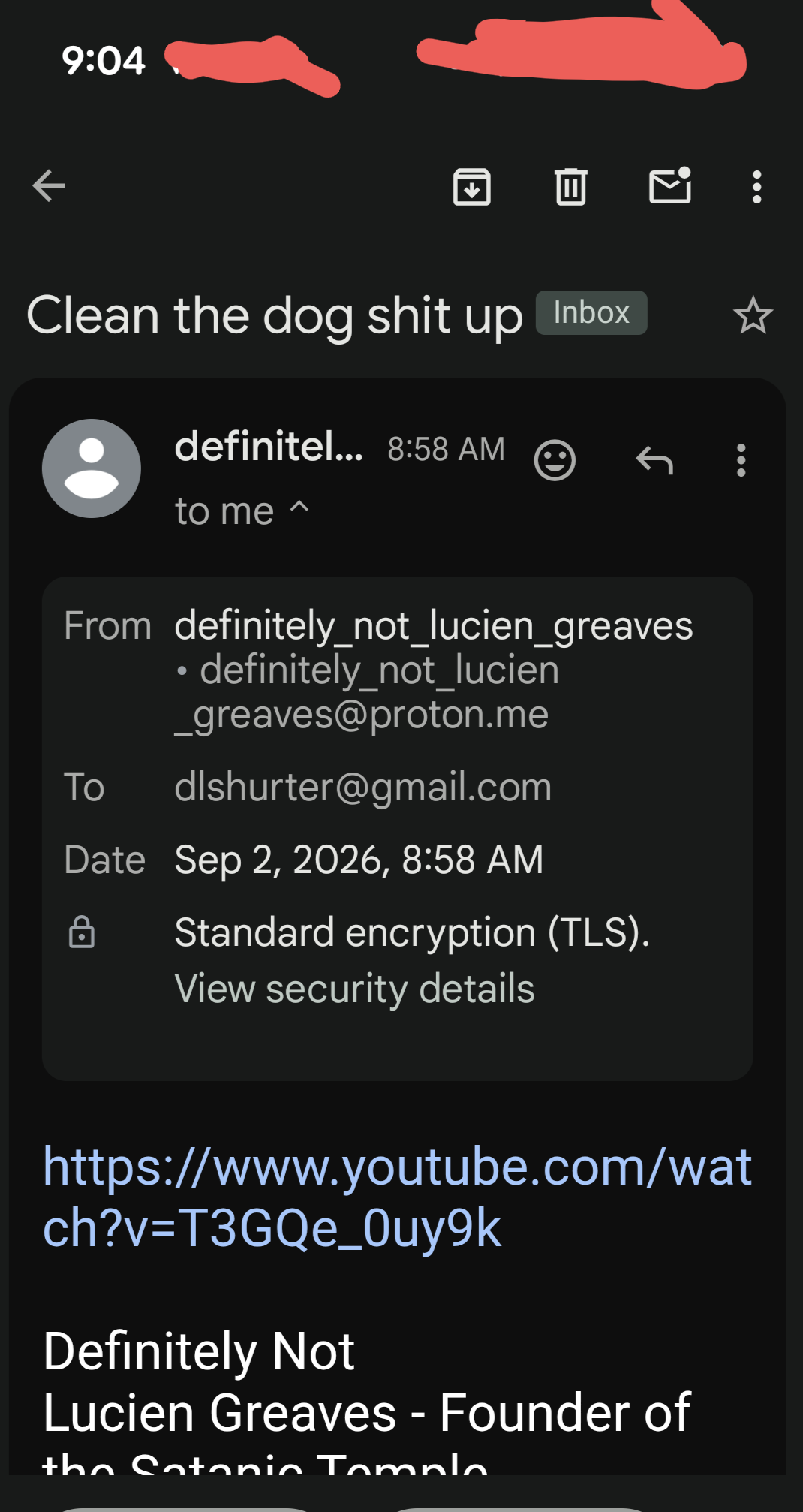Select the sender's proton.me email address
Viewport: 803px width, 1512px height.
click(x=368, y=692)
